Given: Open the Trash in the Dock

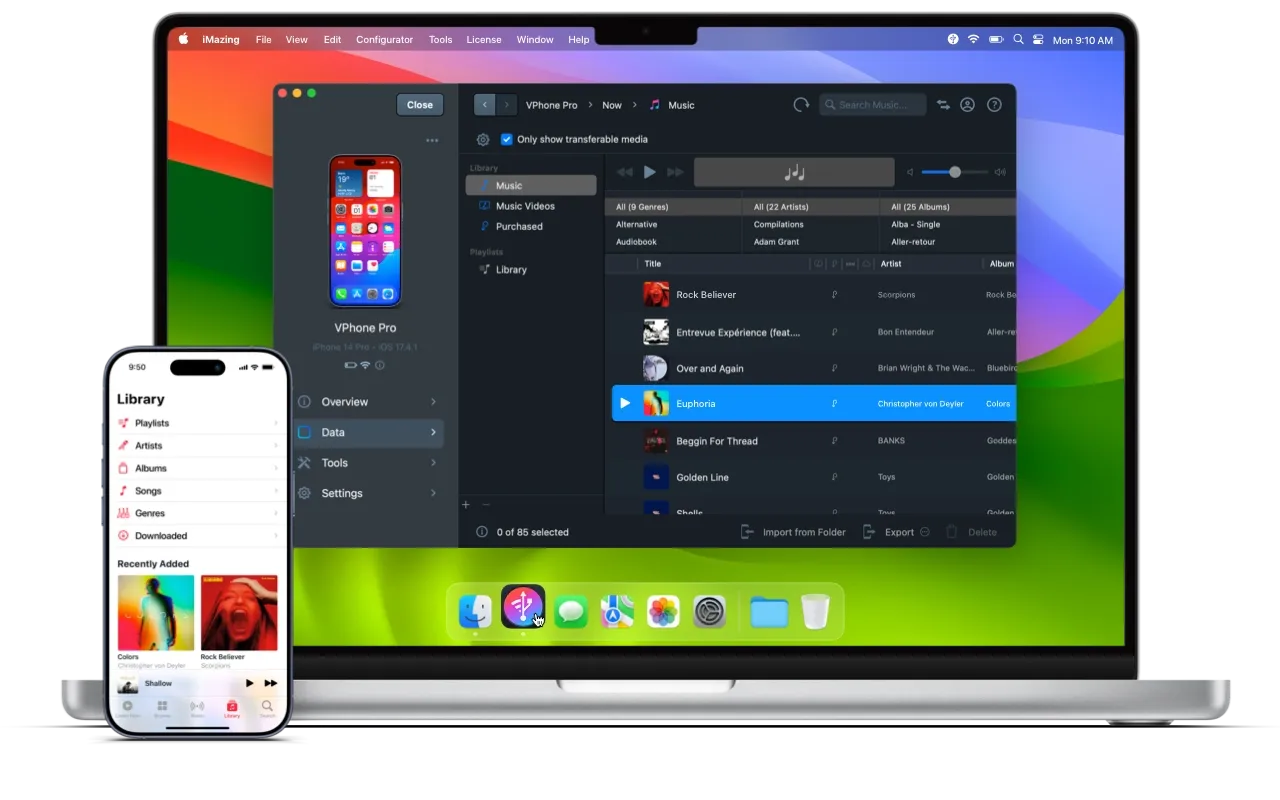Looking at the screenshot, I should [x=815, y=611].
